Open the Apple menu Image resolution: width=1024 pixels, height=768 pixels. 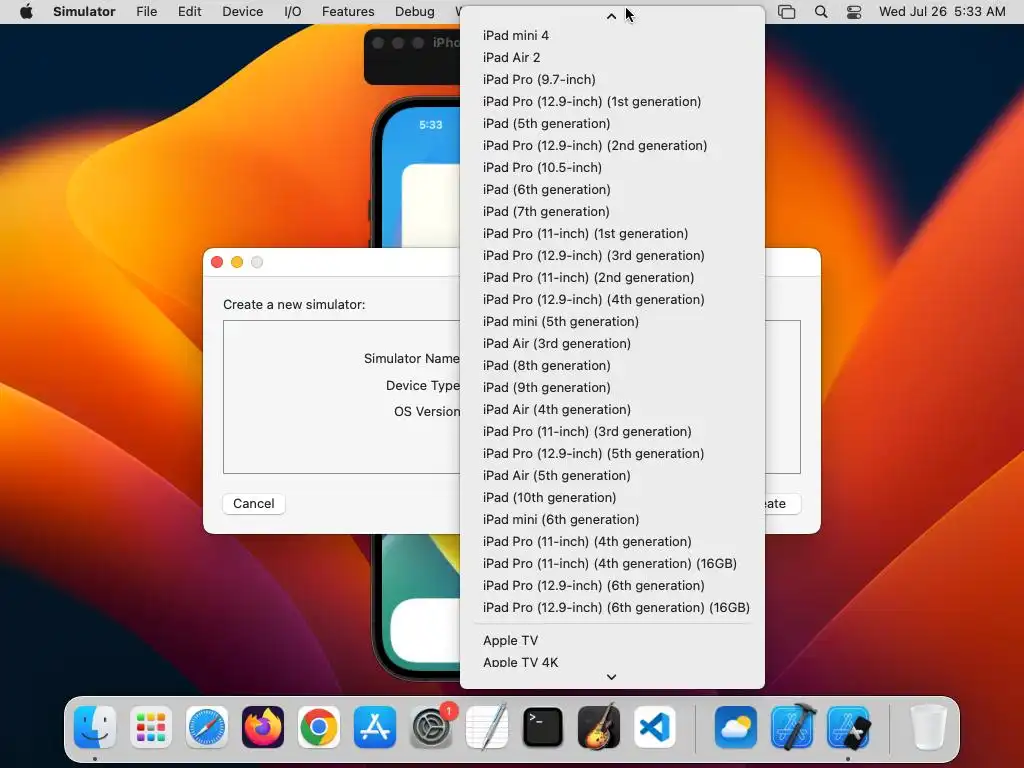pos(26,12)
